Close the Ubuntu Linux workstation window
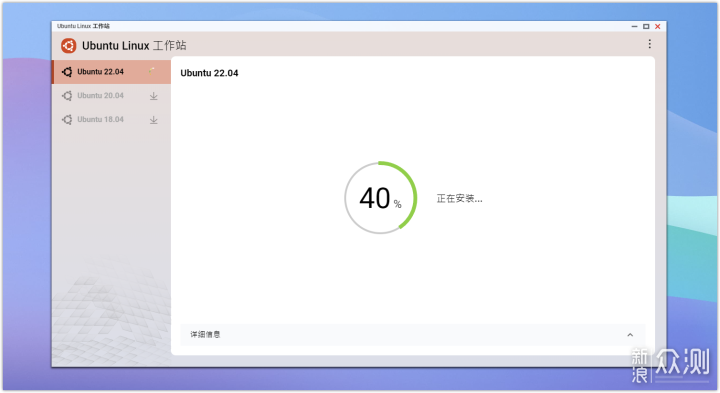 658,27
